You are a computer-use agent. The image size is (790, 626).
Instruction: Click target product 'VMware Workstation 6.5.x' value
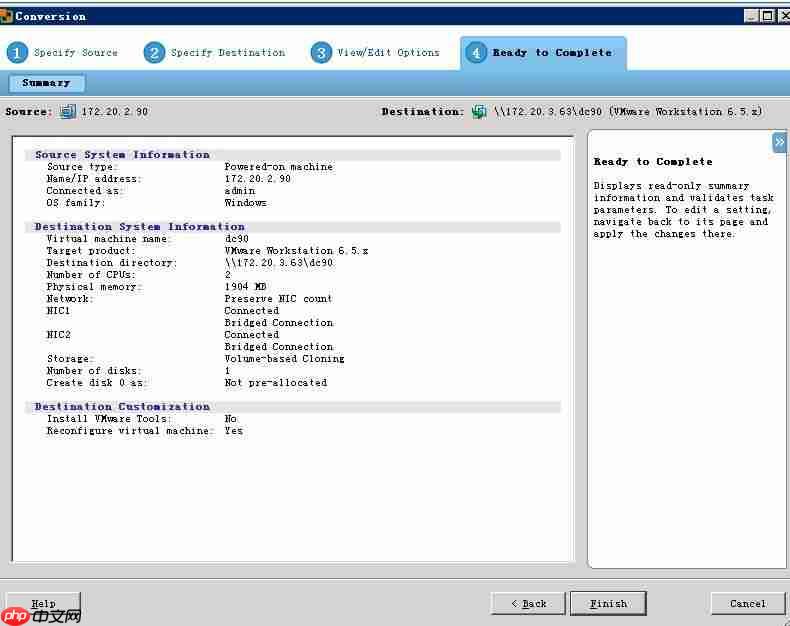click(296, 251)
